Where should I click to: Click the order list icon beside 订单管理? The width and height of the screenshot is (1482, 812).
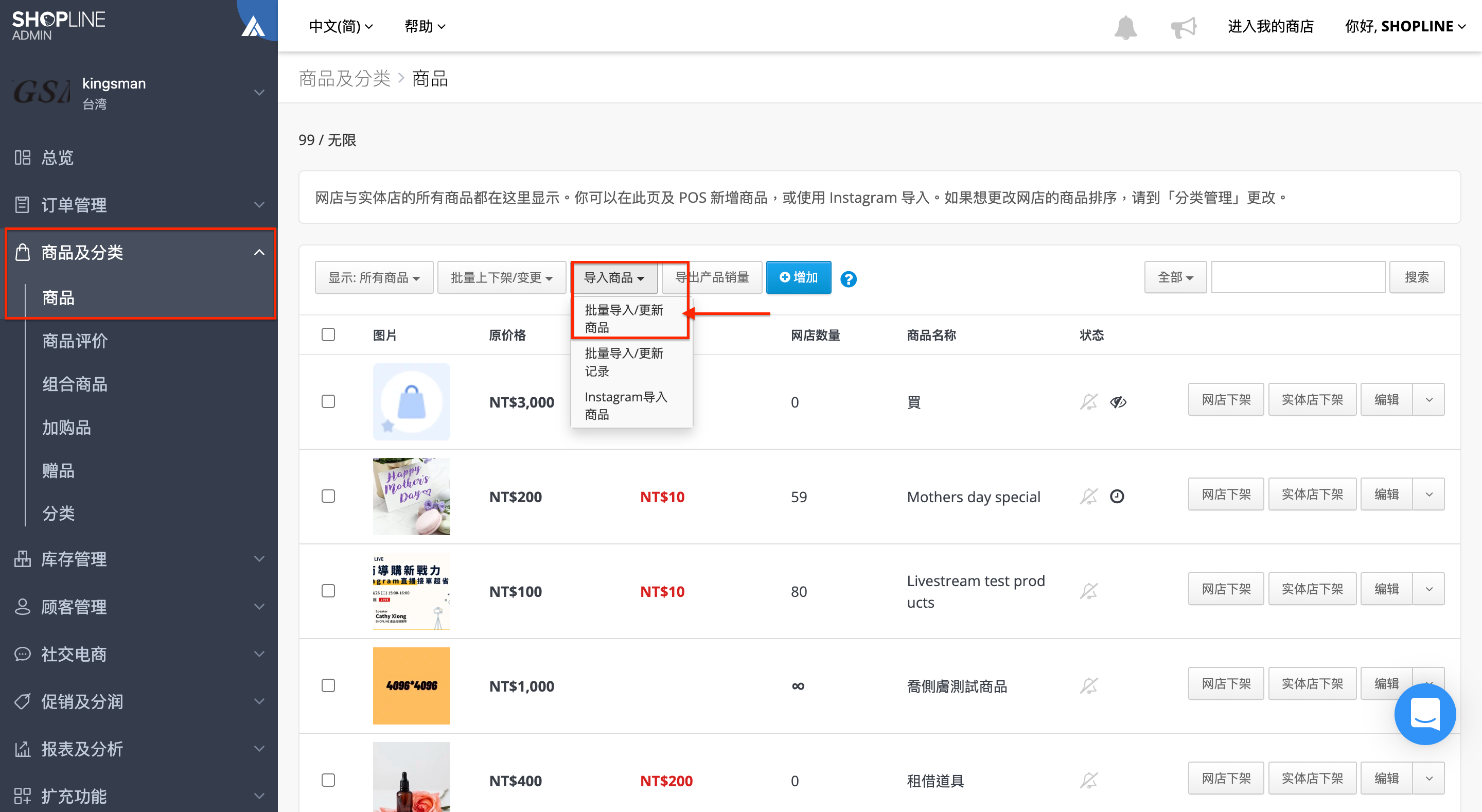(23, 205)
